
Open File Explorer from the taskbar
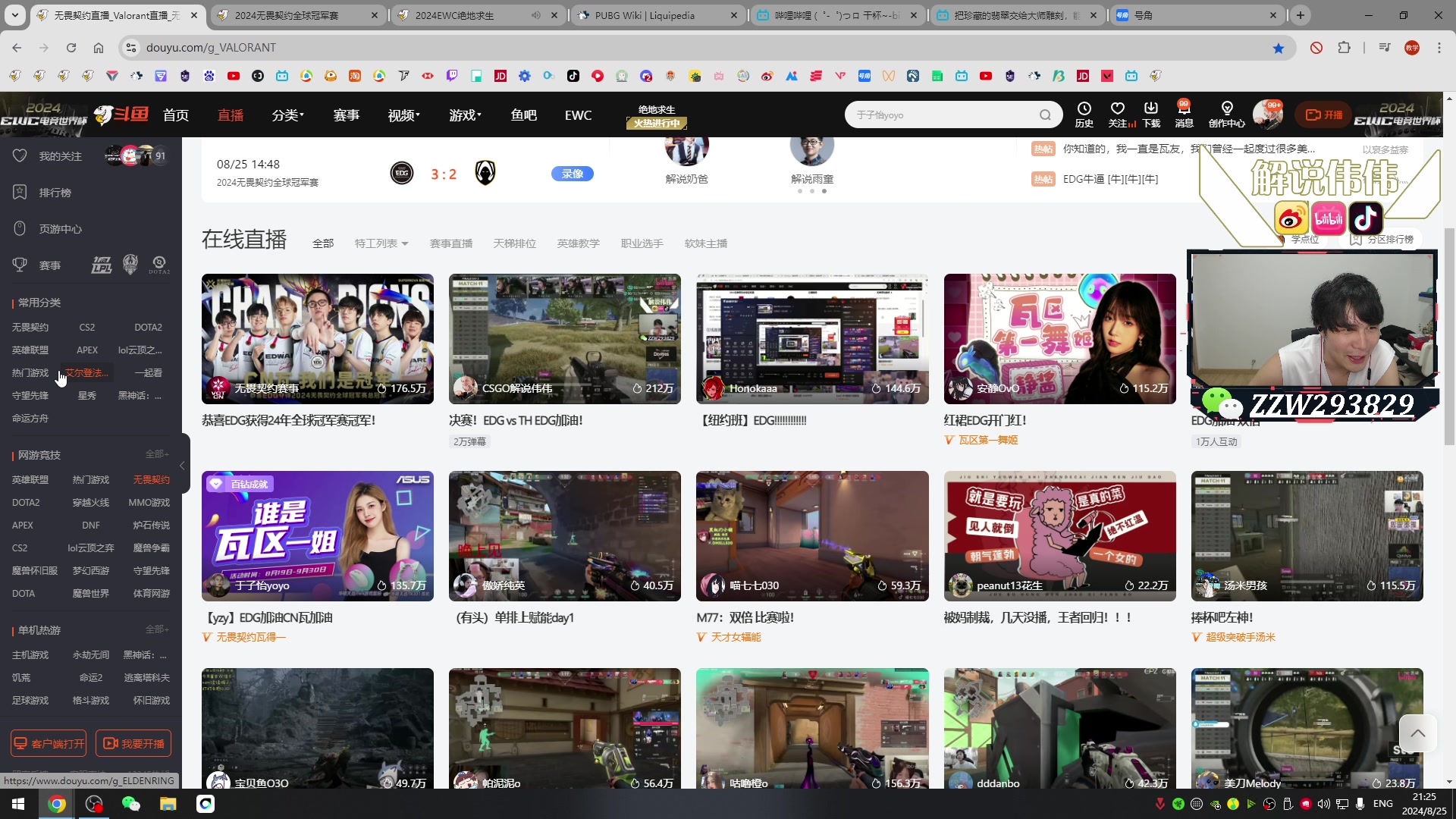click(168, 804)
